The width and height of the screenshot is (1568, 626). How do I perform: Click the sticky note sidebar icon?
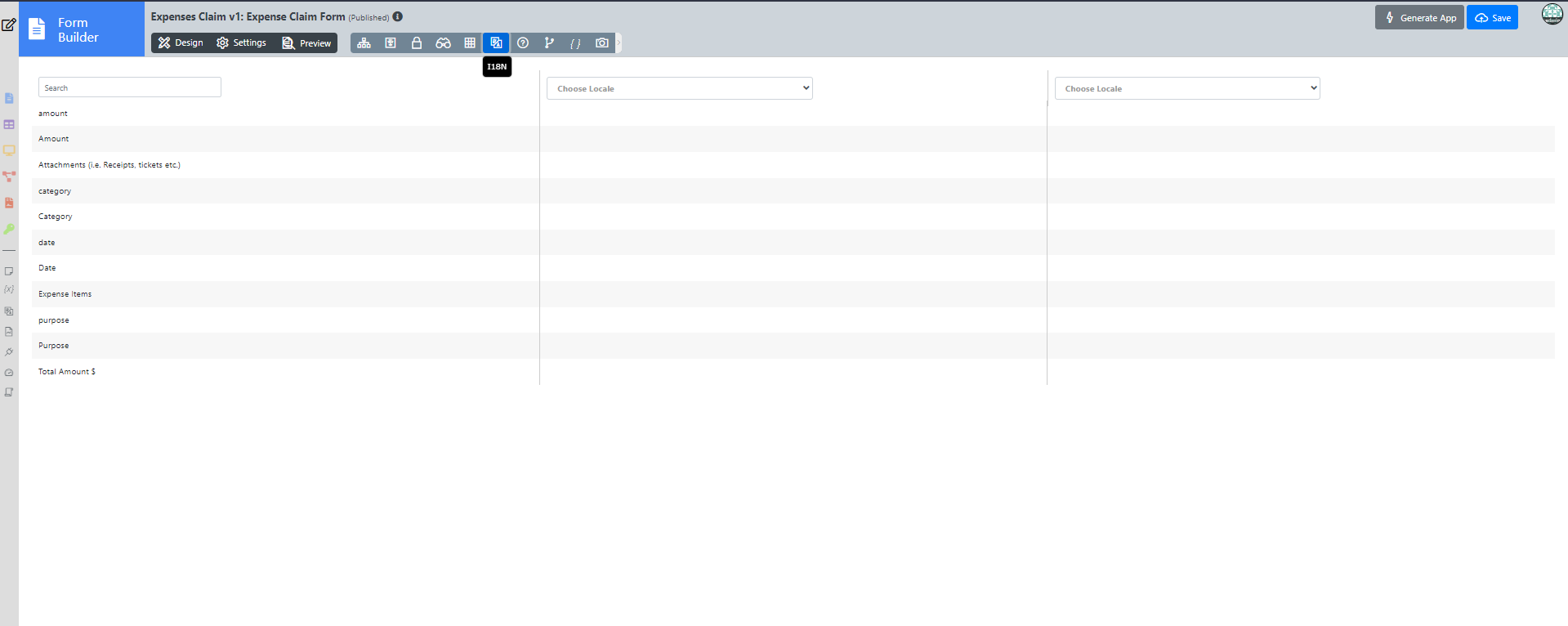click(x=9, y=271)
